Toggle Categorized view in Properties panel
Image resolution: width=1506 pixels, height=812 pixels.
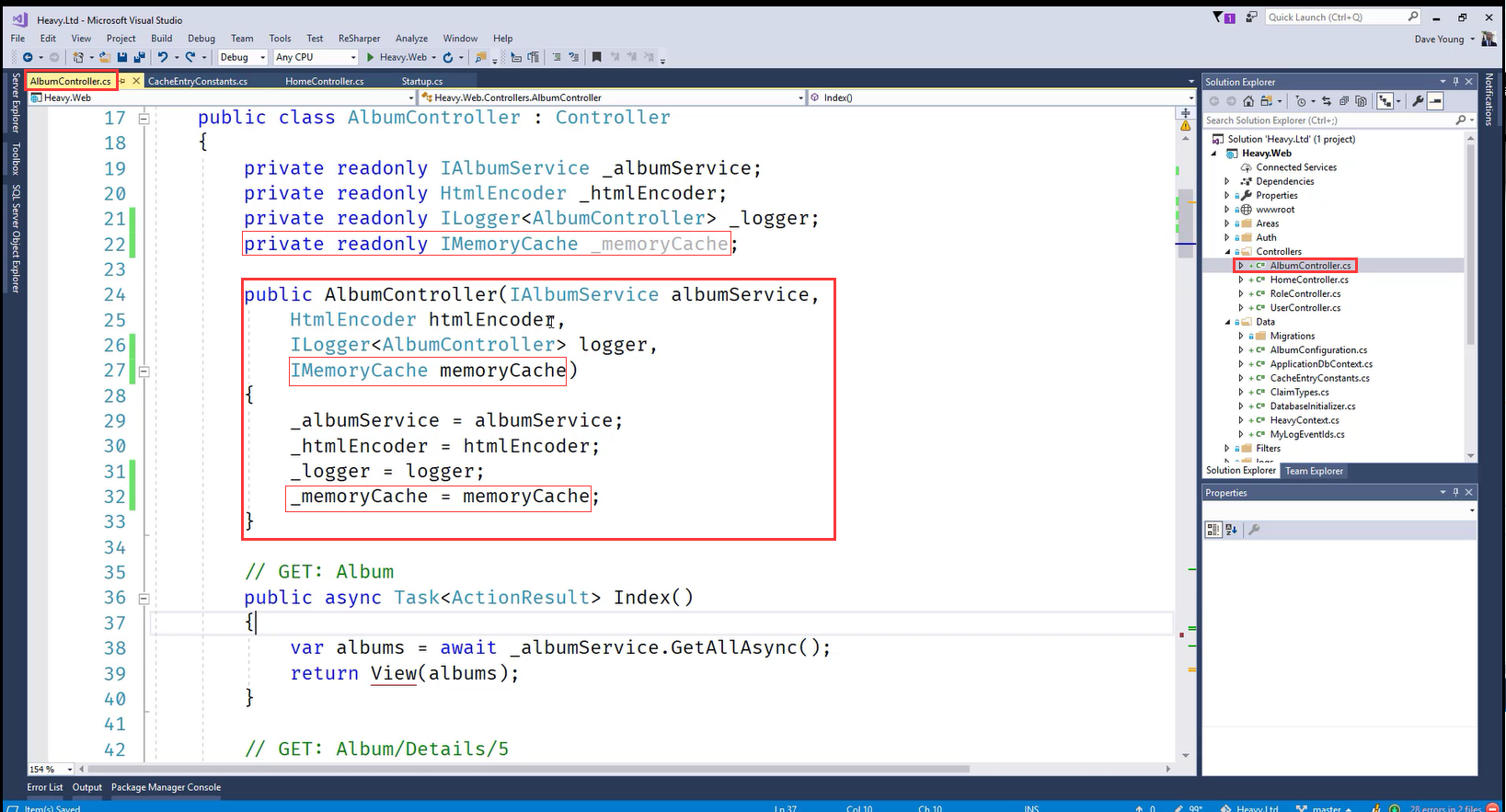(x=1213, y=530)
